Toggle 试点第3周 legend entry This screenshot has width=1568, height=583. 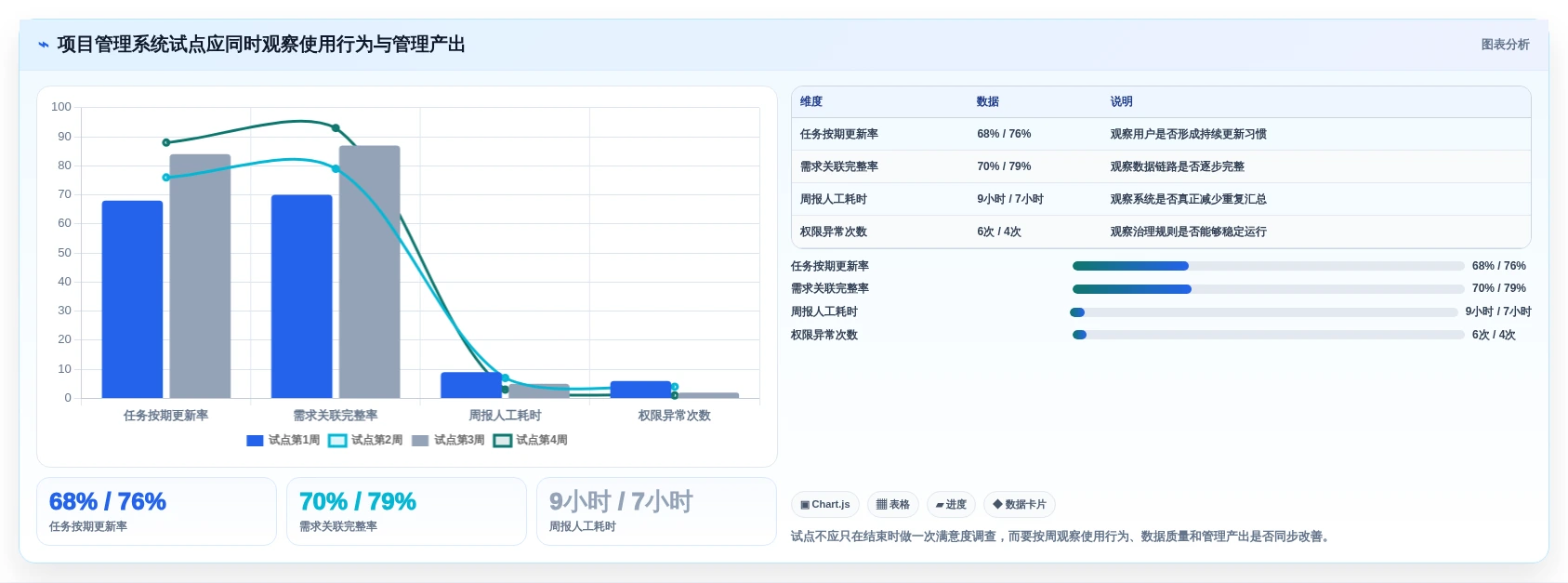(448, 441)
